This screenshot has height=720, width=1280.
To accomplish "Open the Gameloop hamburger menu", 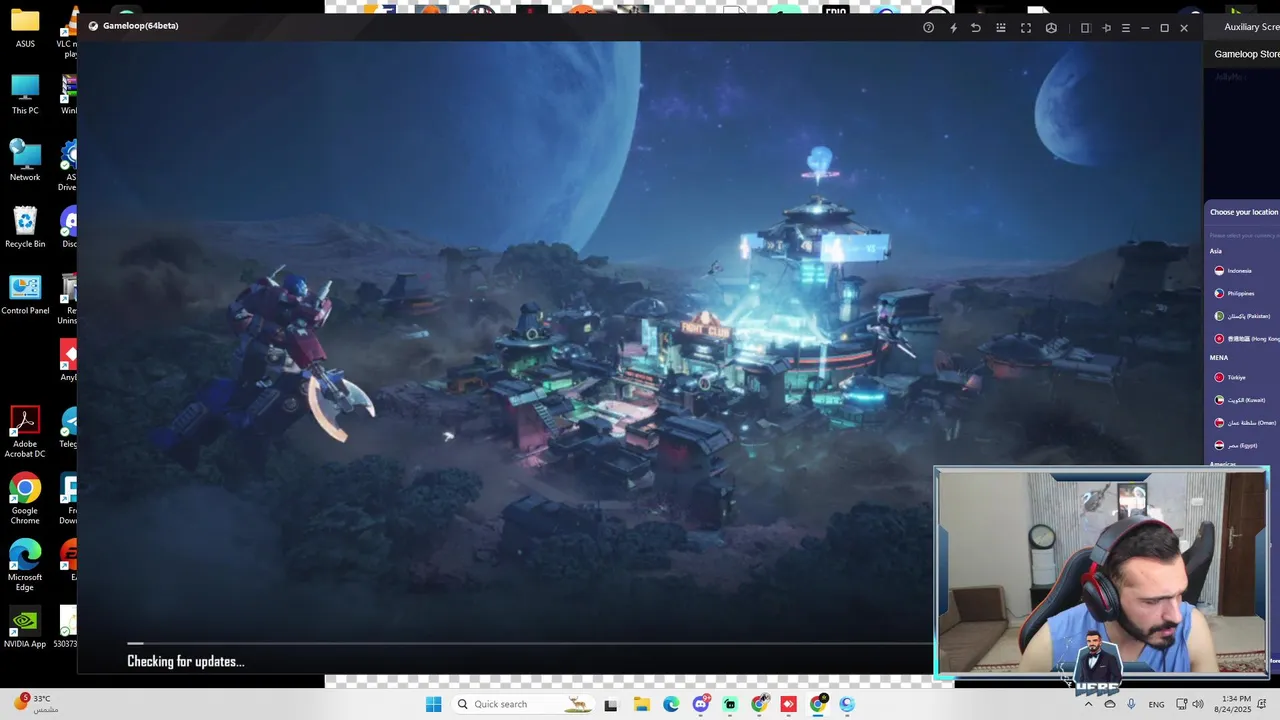I will 1126,28.
